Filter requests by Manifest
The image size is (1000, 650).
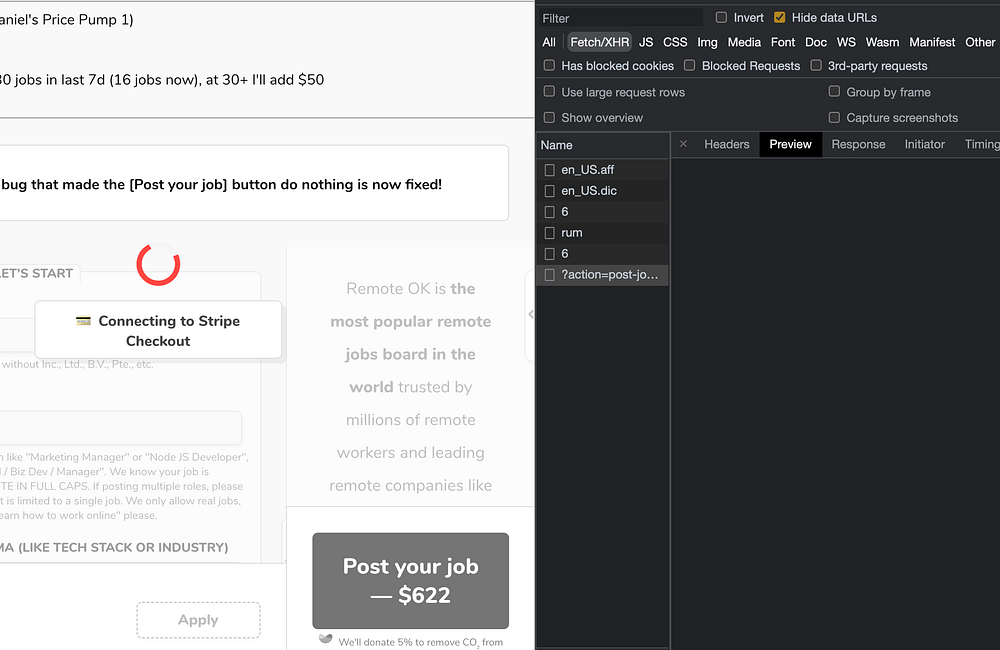tap(932, 42)
